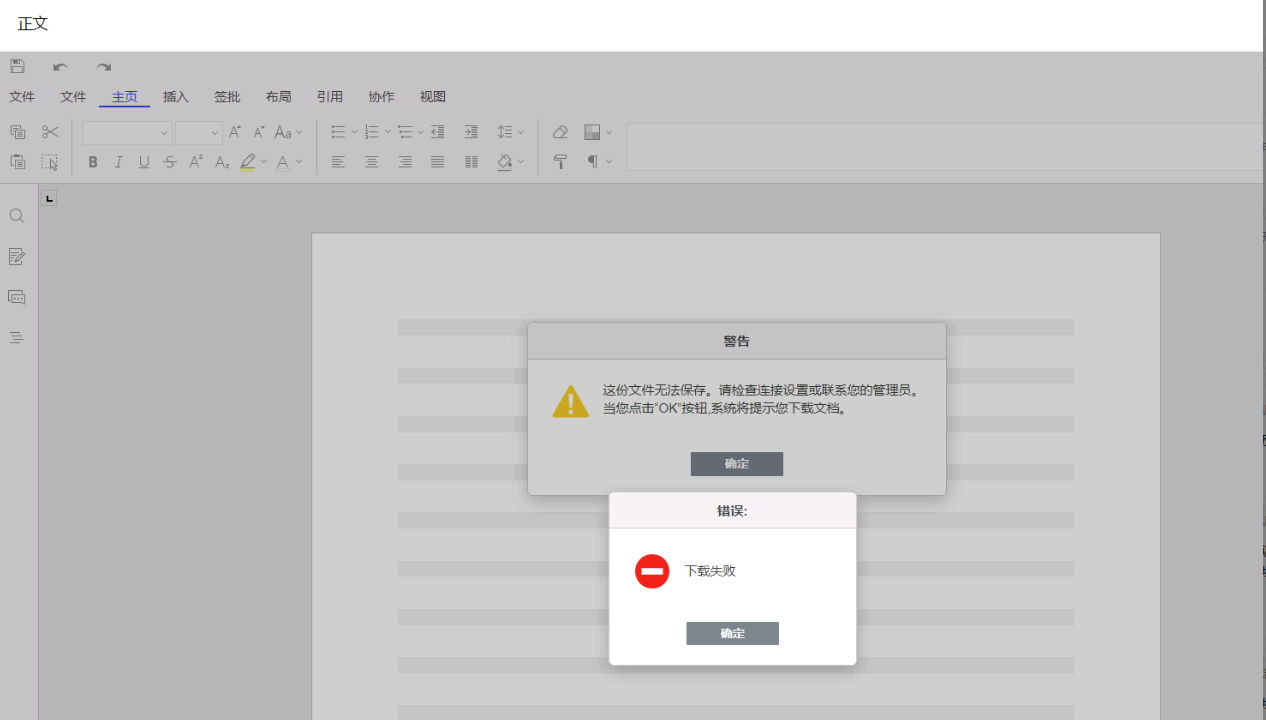Viewport: 1266px width, 720px height.
Task: Select the scissors cut icon
Action: (x=50, y=132)
